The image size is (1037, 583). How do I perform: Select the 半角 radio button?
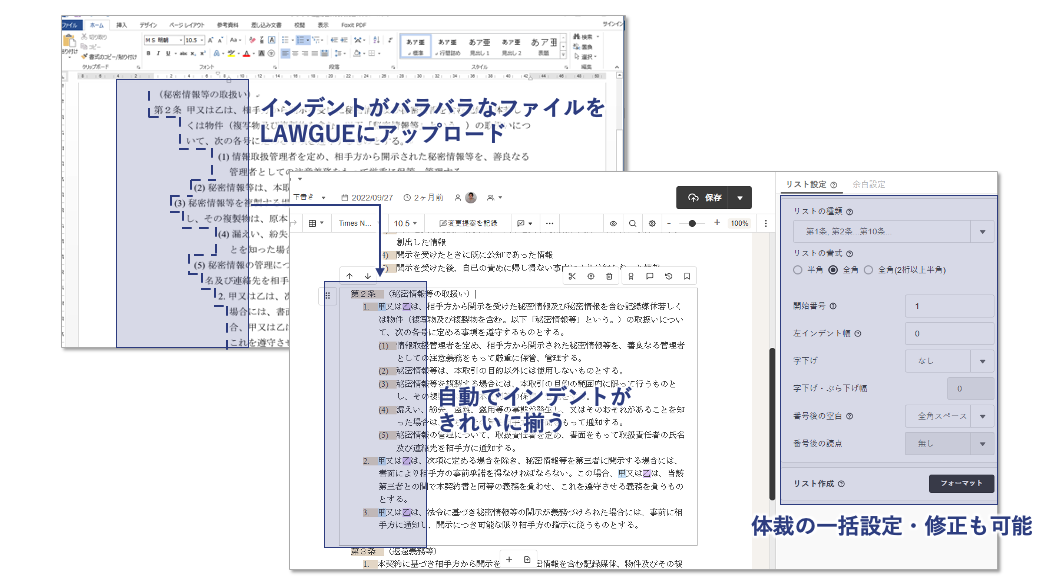click(797, 270)
